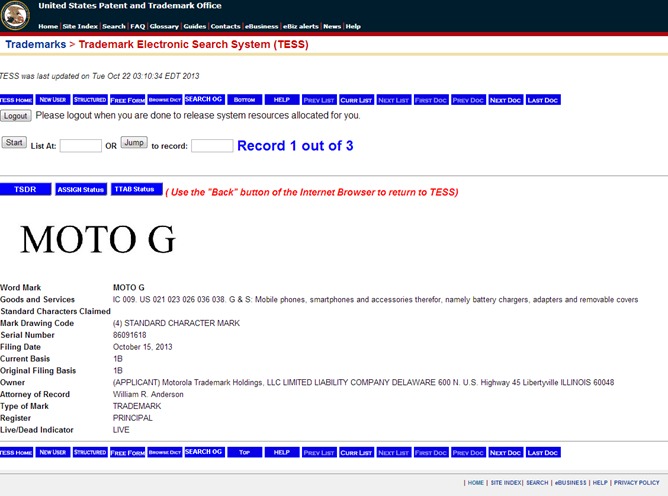Image resolution: width=668 pixels, height=496 pixels.
Task: Focus the List At input field
Action: [81, 146]
